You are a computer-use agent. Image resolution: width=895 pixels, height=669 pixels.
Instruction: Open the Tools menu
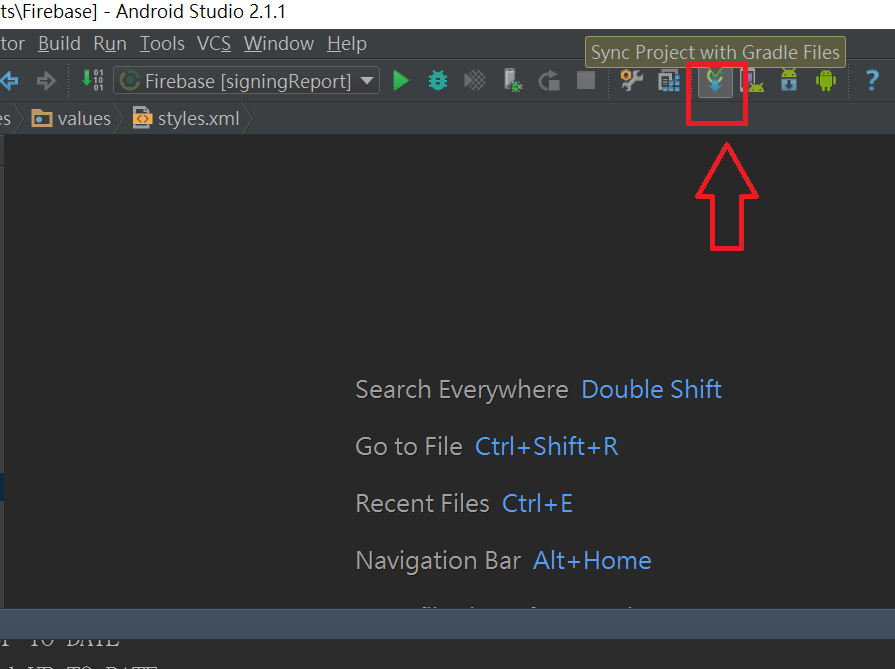coord(162,44)
